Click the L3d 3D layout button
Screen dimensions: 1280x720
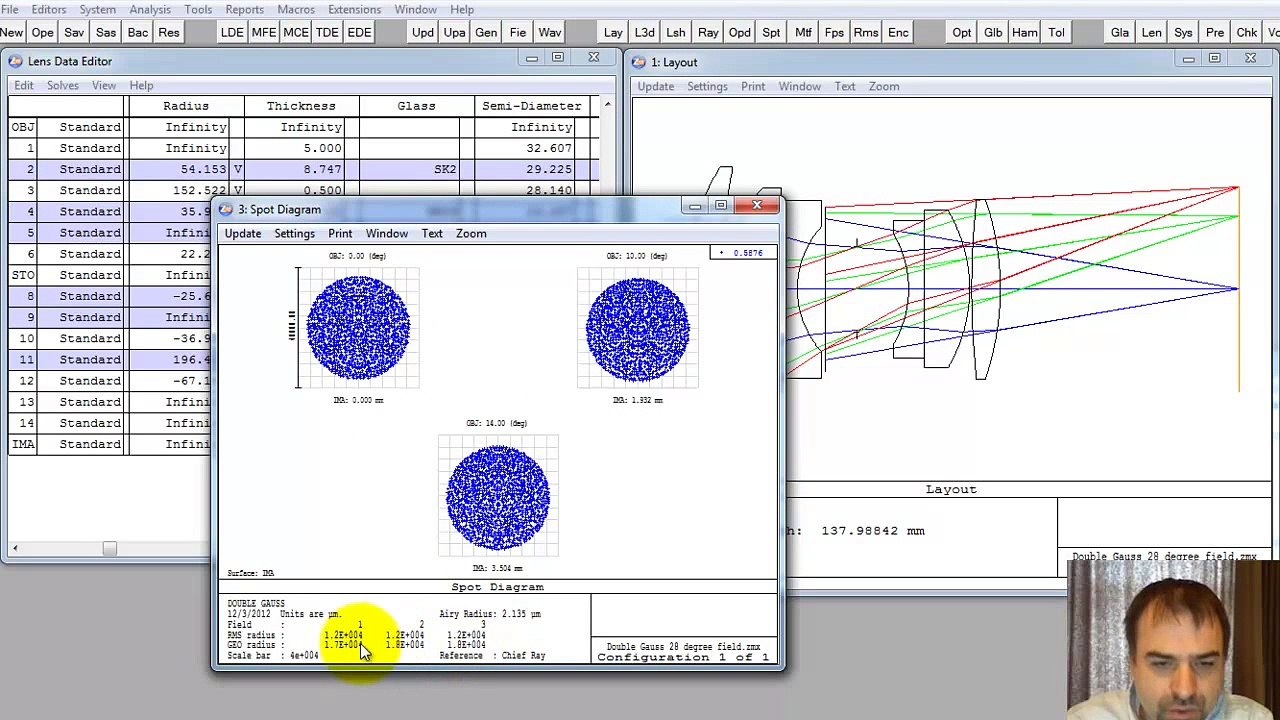(645, 32)
